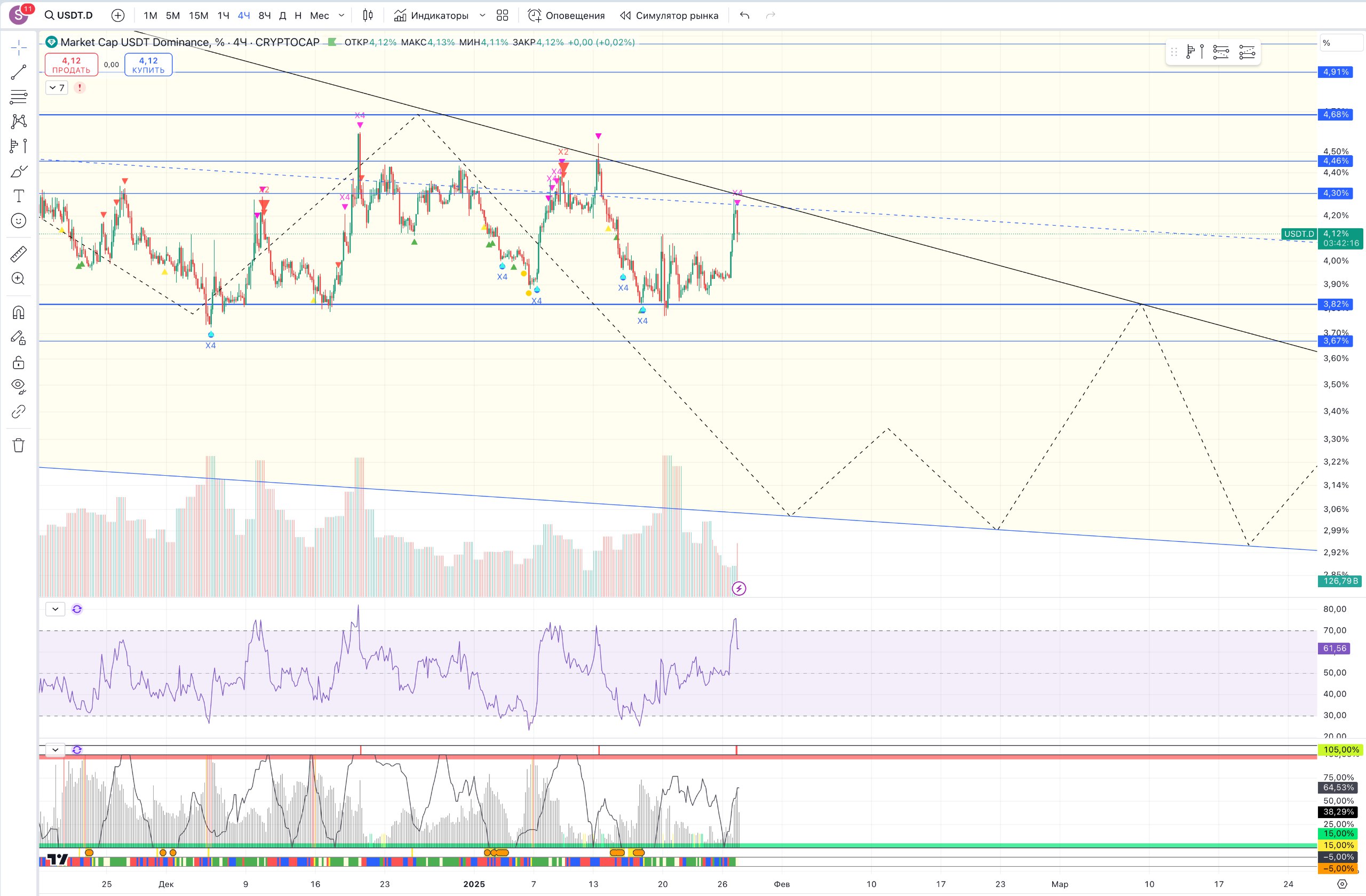Toggle hide drawings eye icon
This screenshot has height=896, width=1366.
(18, 387)
